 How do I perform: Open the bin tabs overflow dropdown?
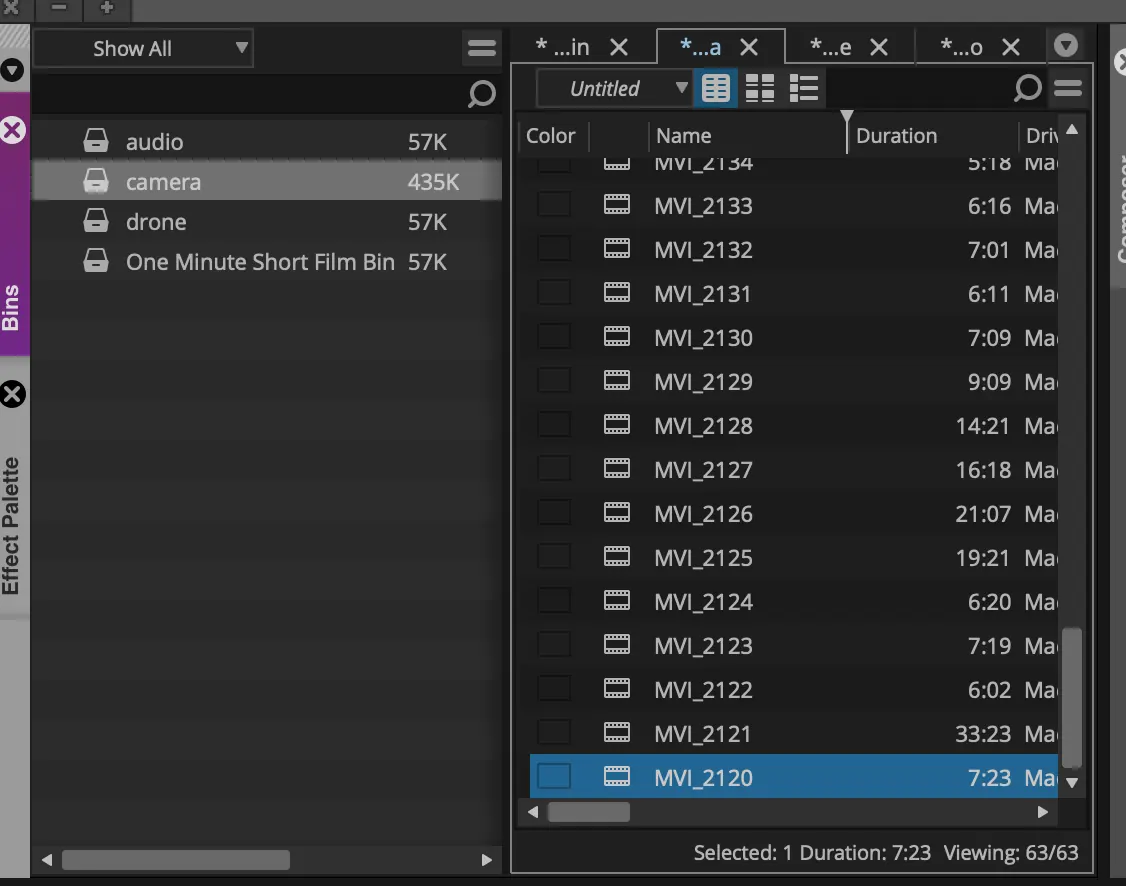coord(1066,45)
